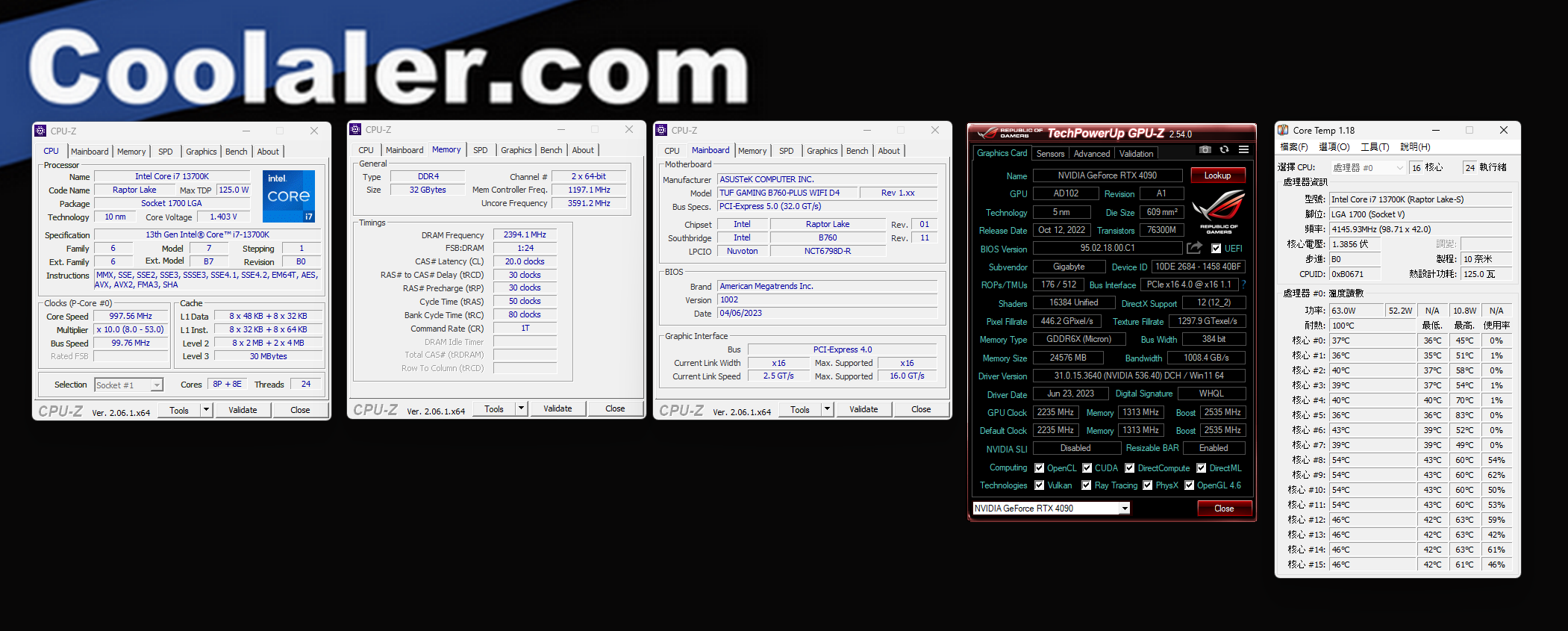Click the Tools button in the CPU-Z Mainboard window

pos(800,409)
